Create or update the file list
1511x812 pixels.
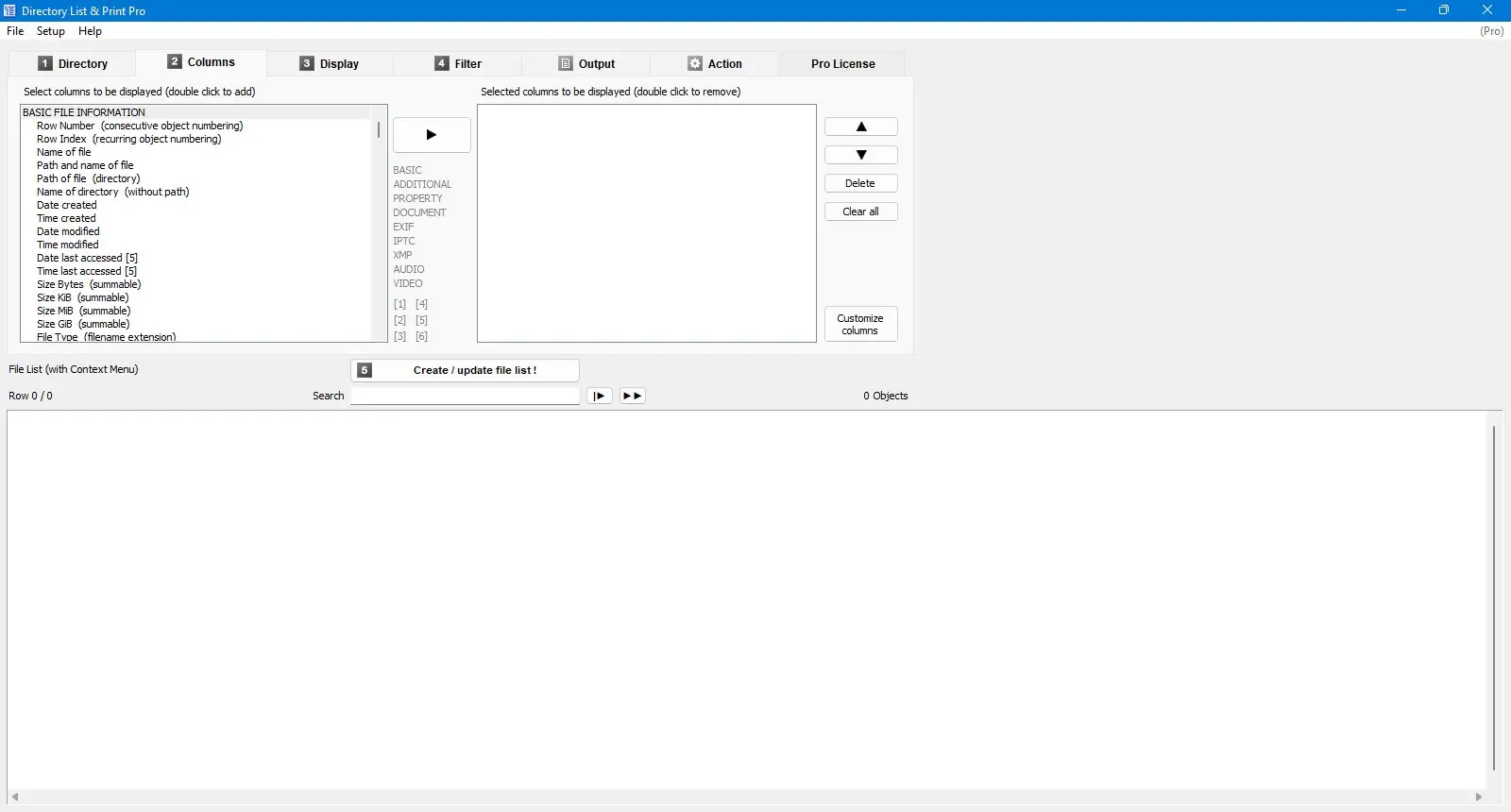point(465,370)
